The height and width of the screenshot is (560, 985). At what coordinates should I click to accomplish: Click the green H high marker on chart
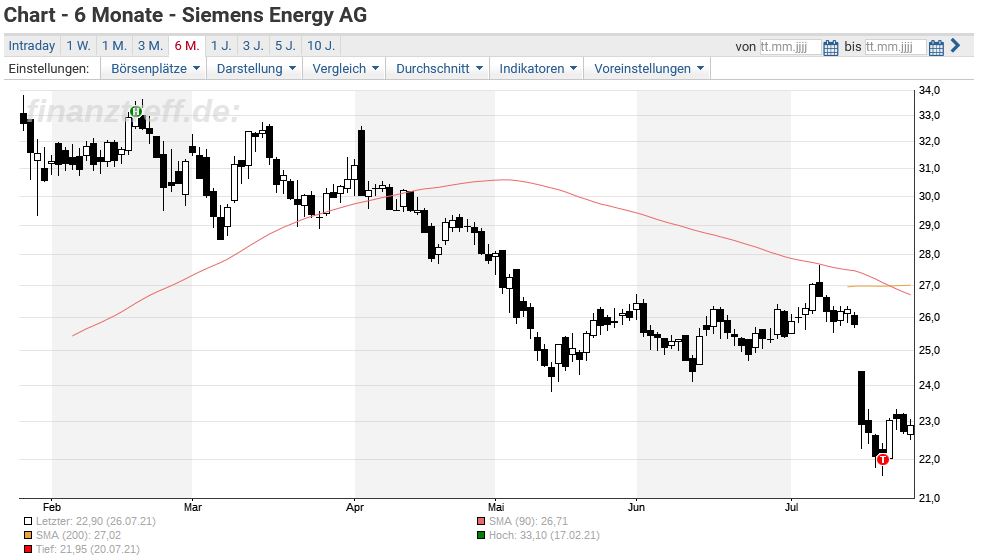point(136,112)
